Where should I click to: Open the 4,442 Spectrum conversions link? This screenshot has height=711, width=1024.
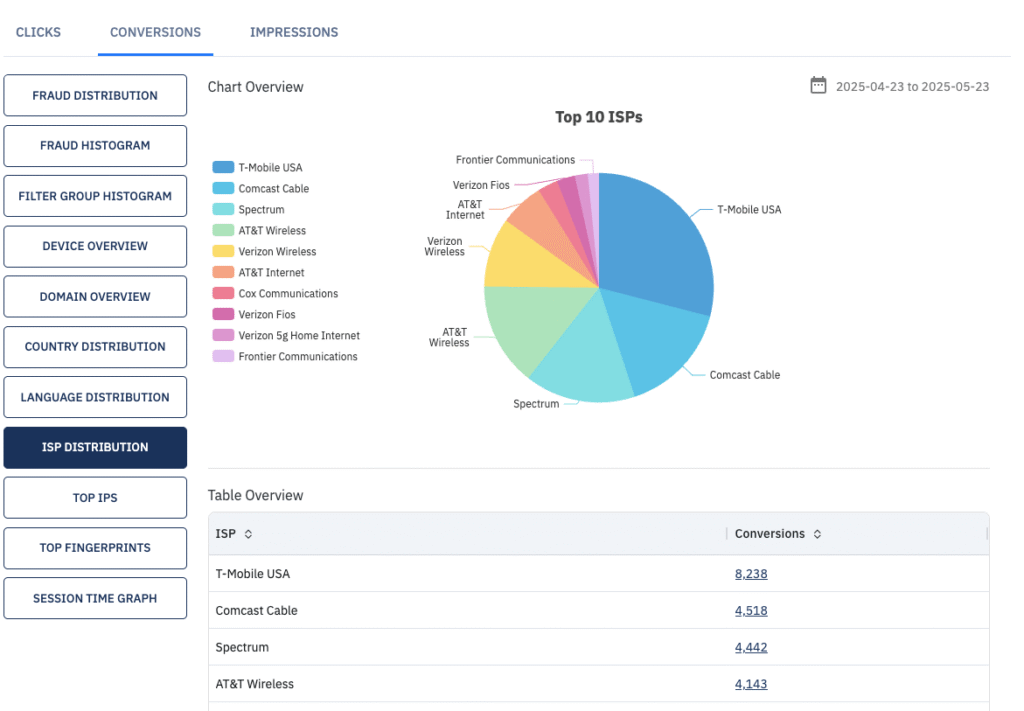point(751,647)
